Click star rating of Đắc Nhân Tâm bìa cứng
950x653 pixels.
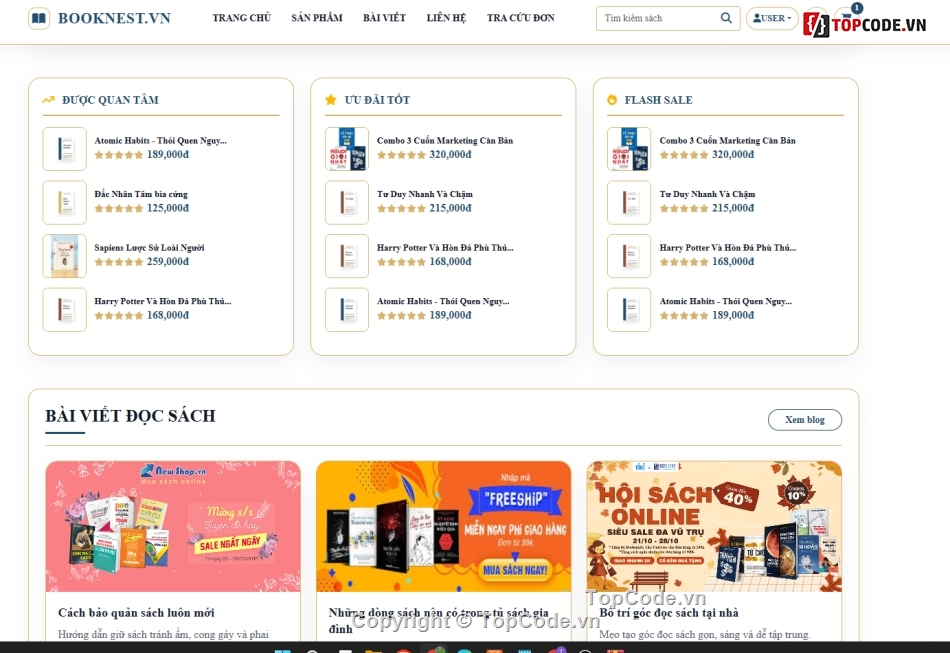coord(119,208)
